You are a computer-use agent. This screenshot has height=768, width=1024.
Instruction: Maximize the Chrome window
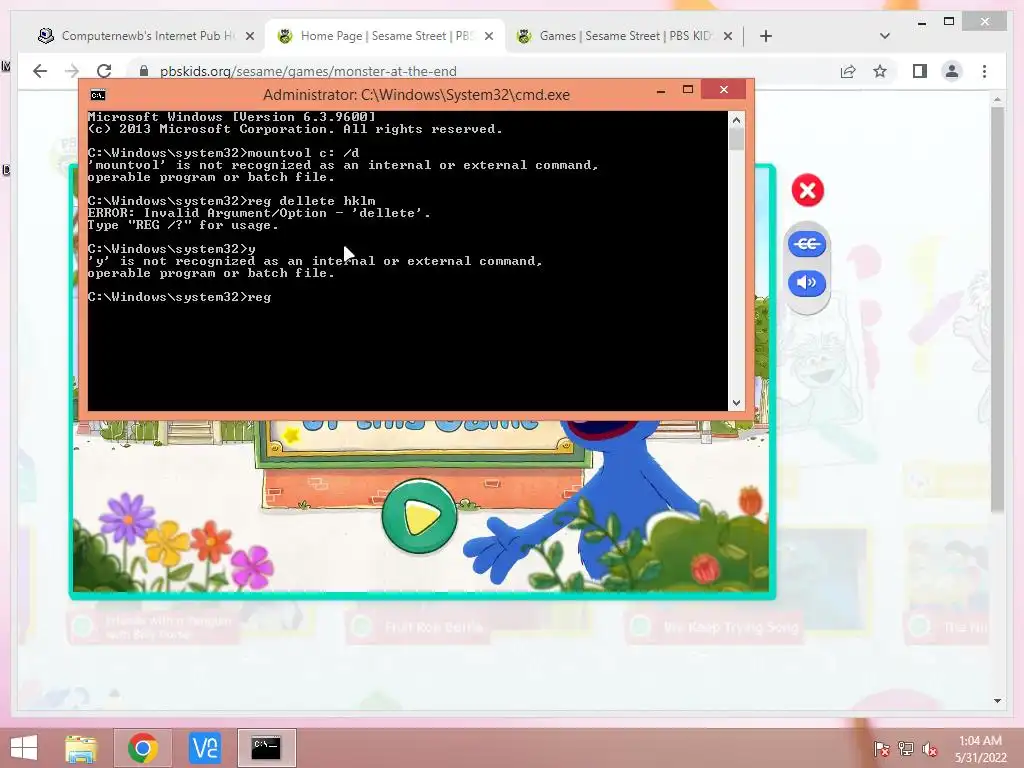949,22
